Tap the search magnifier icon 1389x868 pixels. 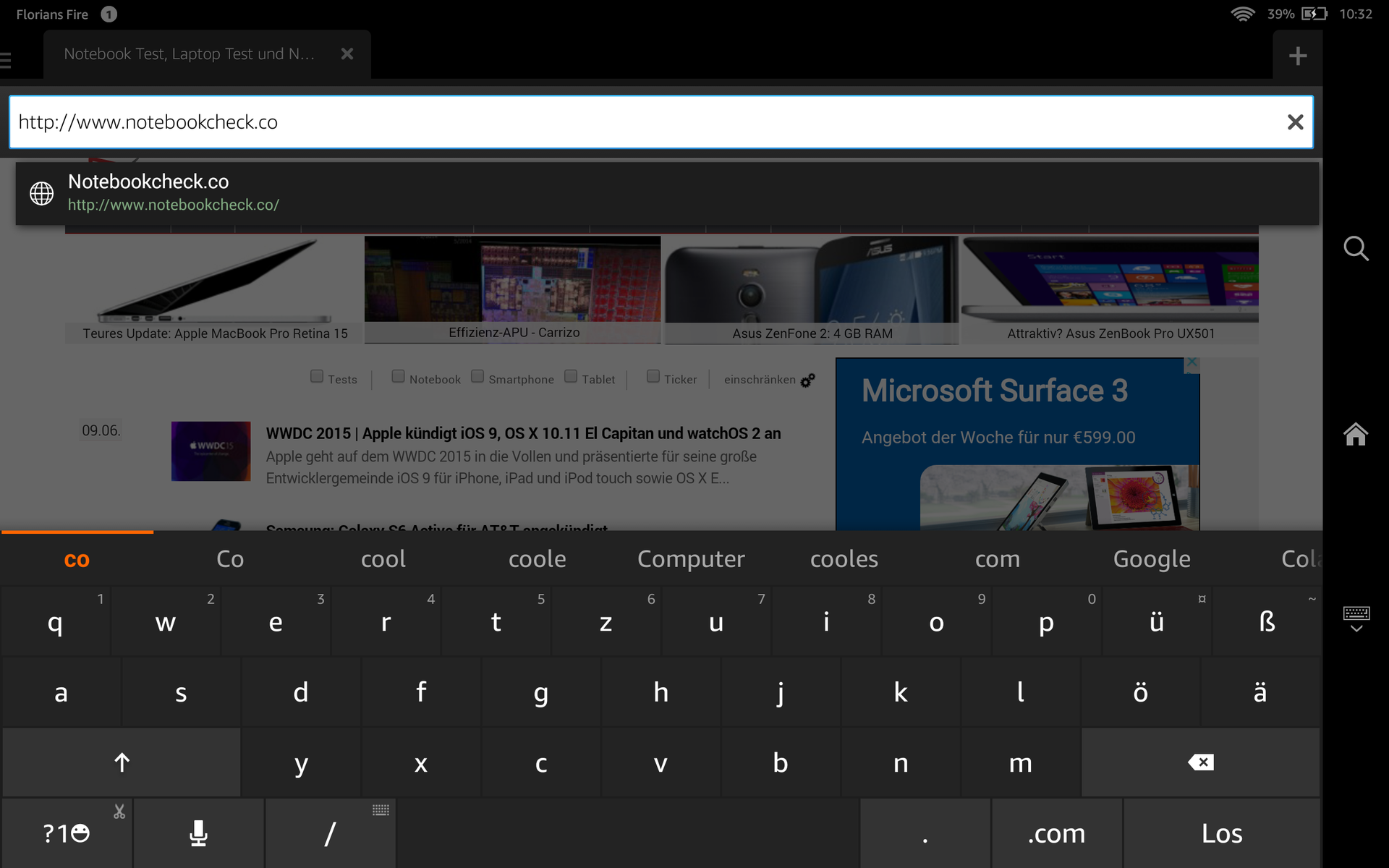tap(1356, 249)
